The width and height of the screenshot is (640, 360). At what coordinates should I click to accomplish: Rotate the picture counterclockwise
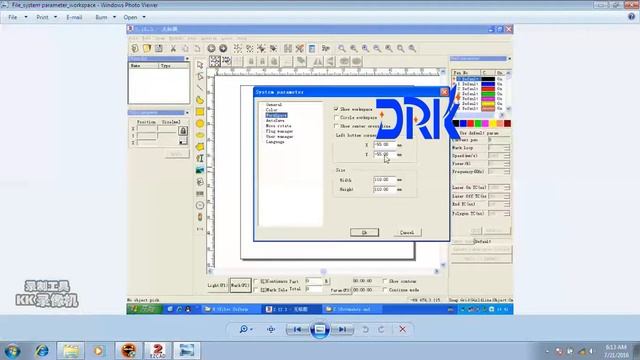click(365, 329)
